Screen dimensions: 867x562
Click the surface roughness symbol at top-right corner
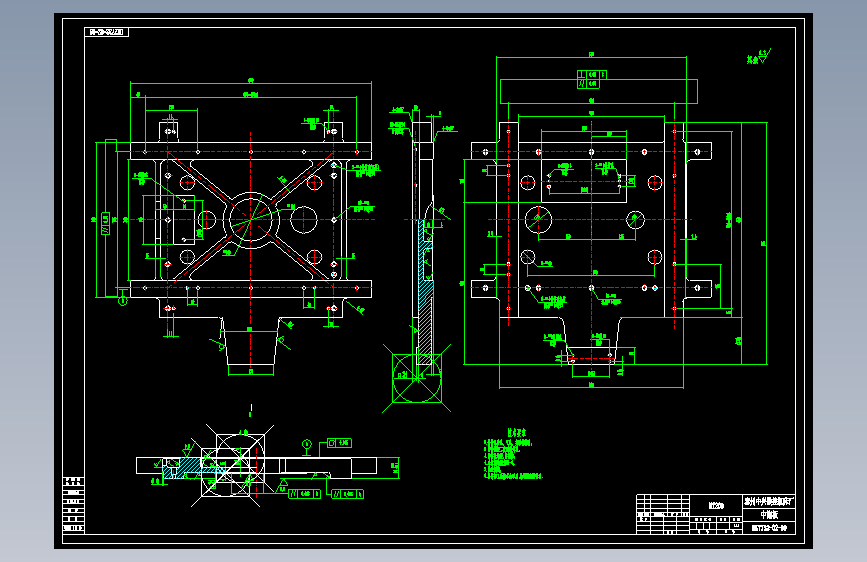(x=759, y=56)
